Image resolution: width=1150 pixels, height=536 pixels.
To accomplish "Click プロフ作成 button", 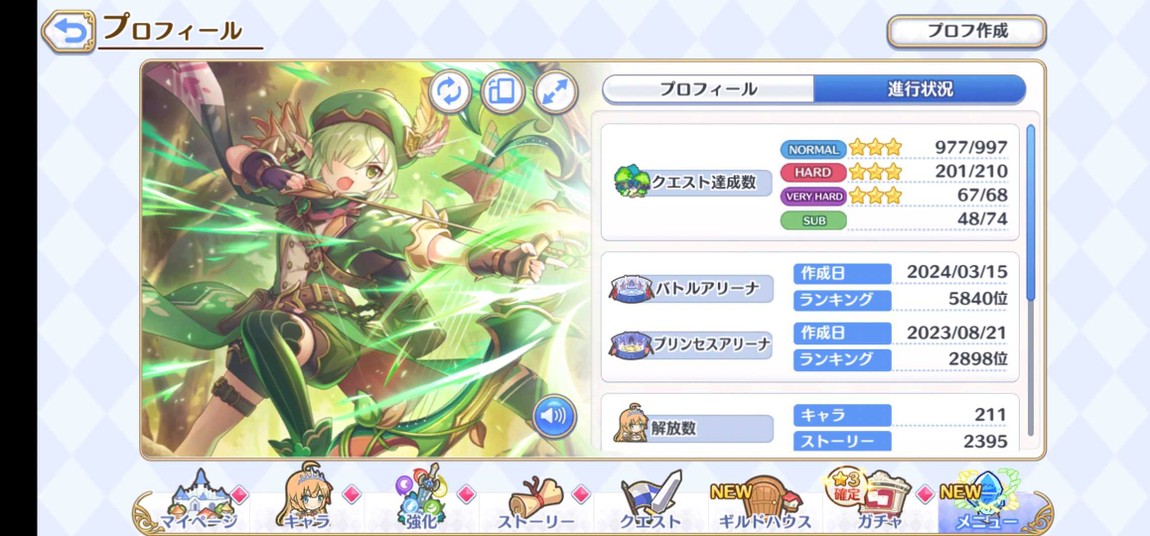I will click(x=966, y=32).
